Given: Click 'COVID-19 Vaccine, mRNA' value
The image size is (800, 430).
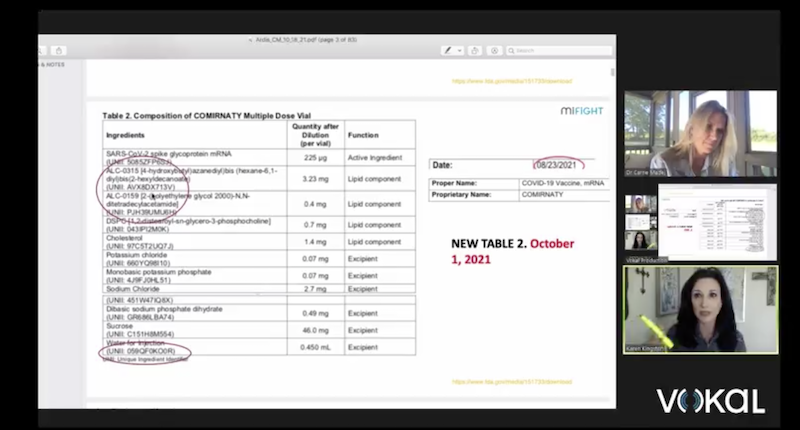Looking at the screenshot, I should click(x=563, y=183).
